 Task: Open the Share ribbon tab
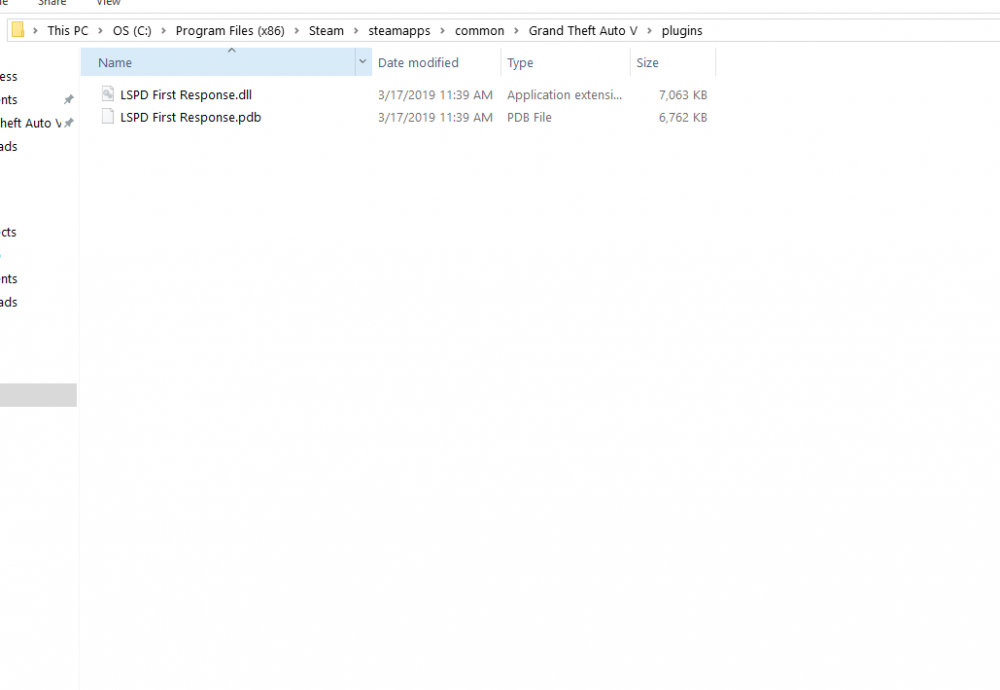coord(52,3)
